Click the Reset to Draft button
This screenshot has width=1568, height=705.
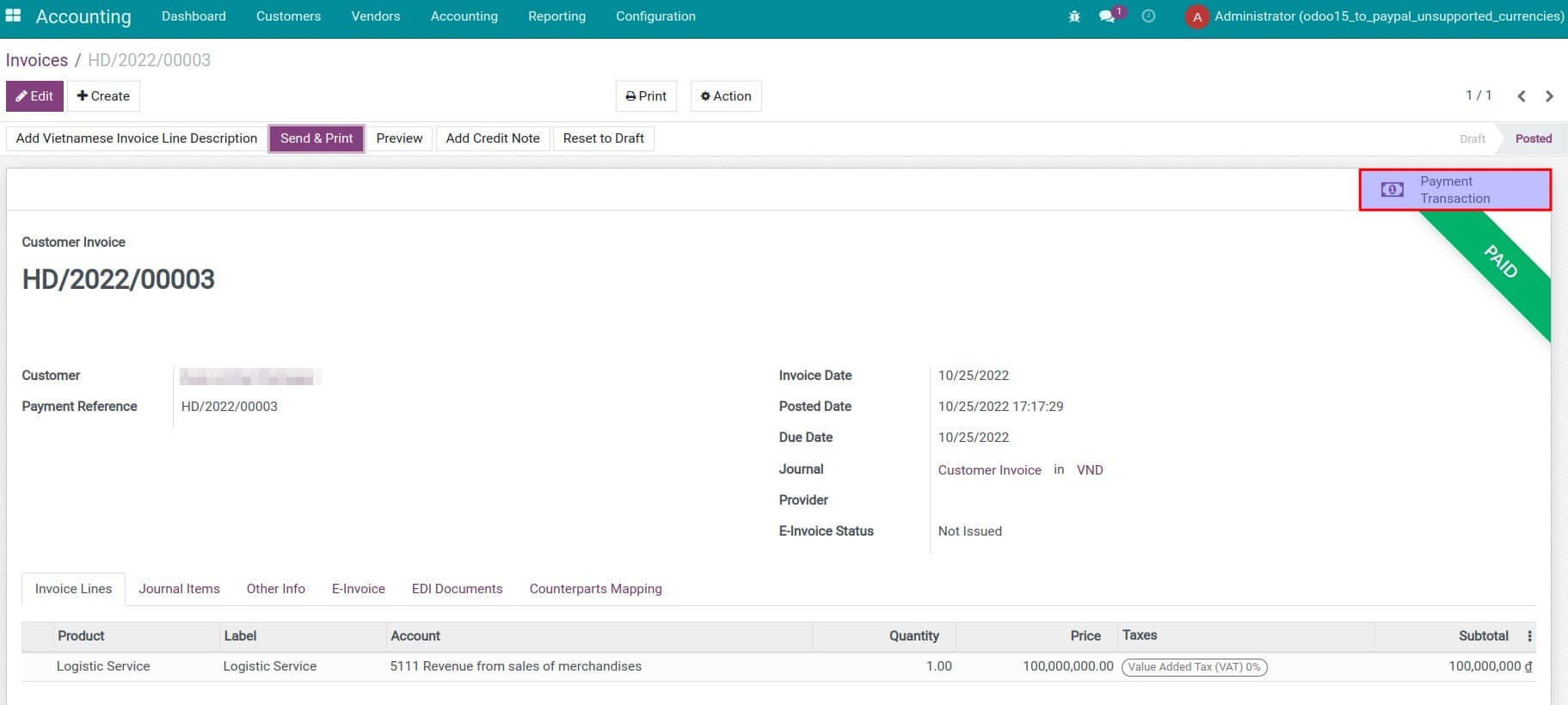[x=603, y=138]
